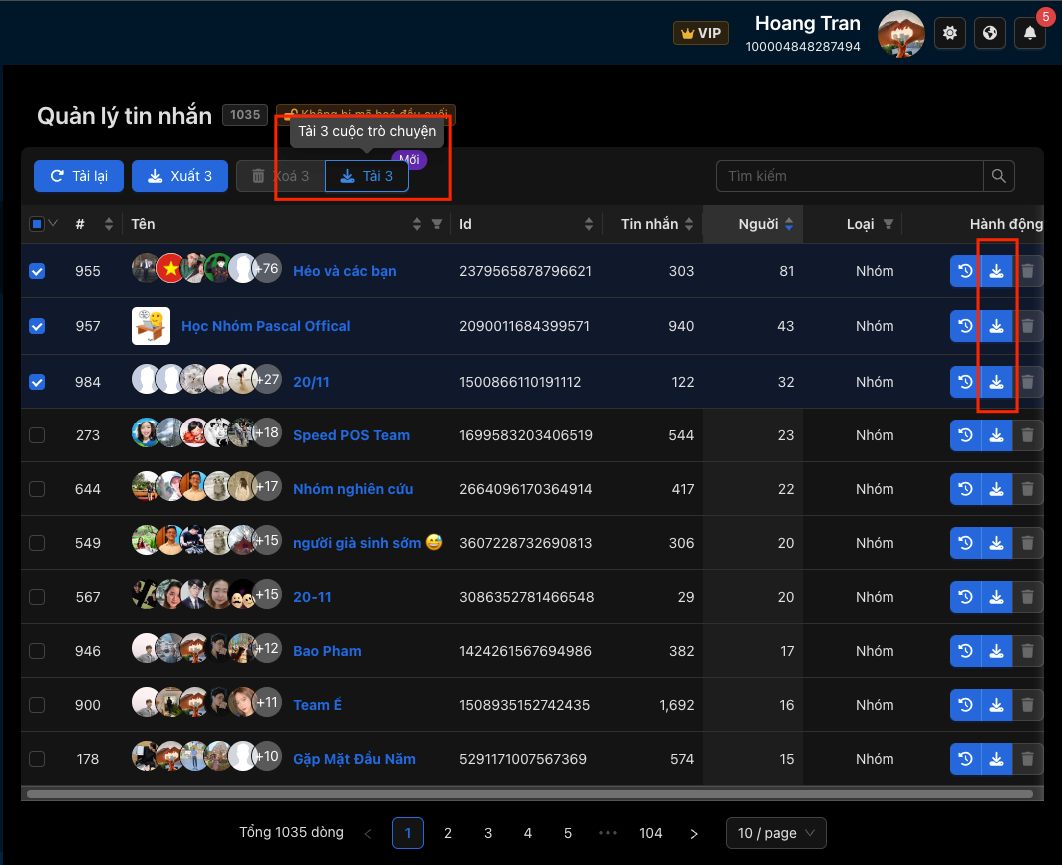This screenshot has width=1062, height=865.
Task: Click the Tải 3 download button
Action: click(367, 176)
